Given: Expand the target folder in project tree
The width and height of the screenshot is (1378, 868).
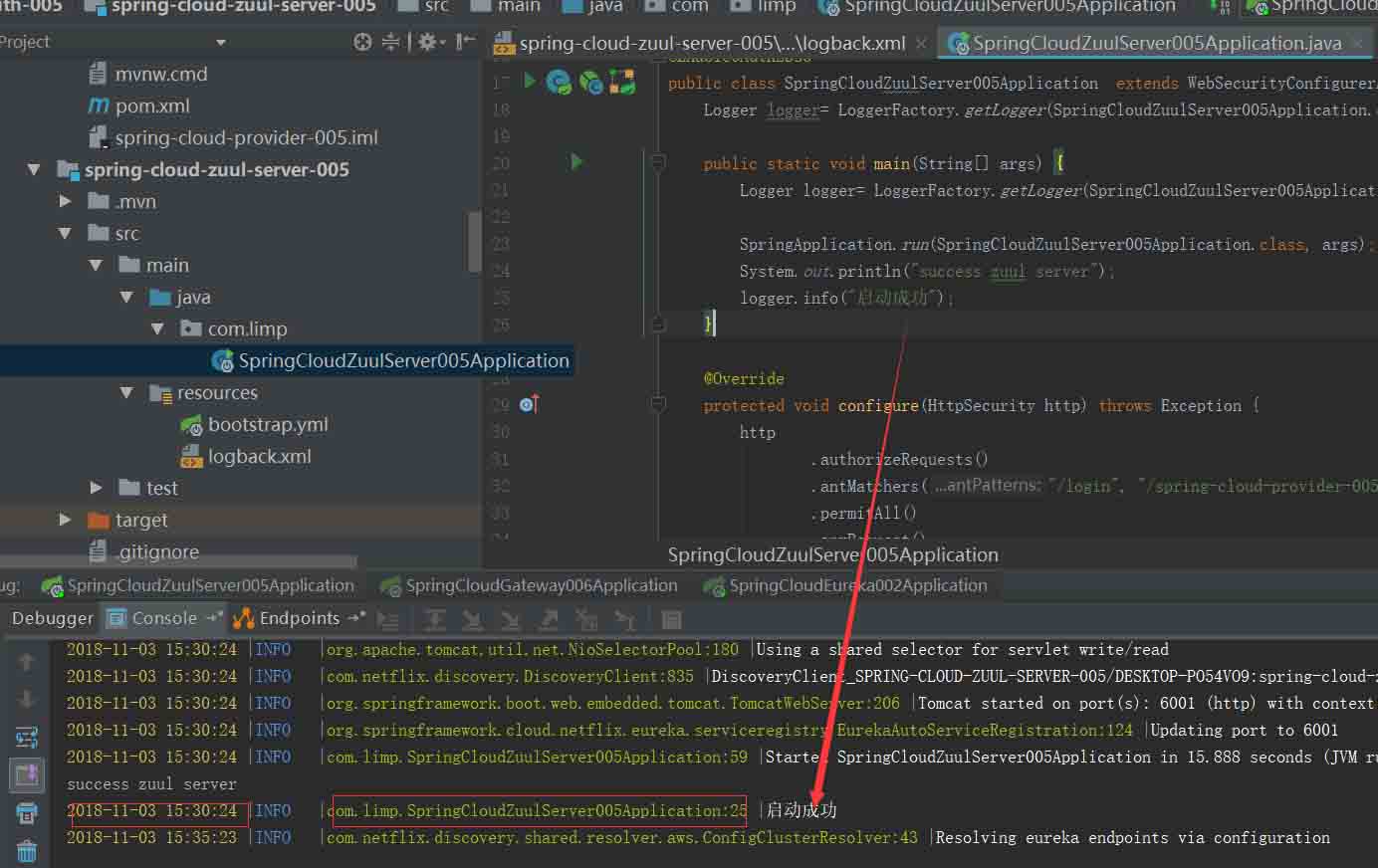Looking at the screenshot, I should (x=65, y=520).
